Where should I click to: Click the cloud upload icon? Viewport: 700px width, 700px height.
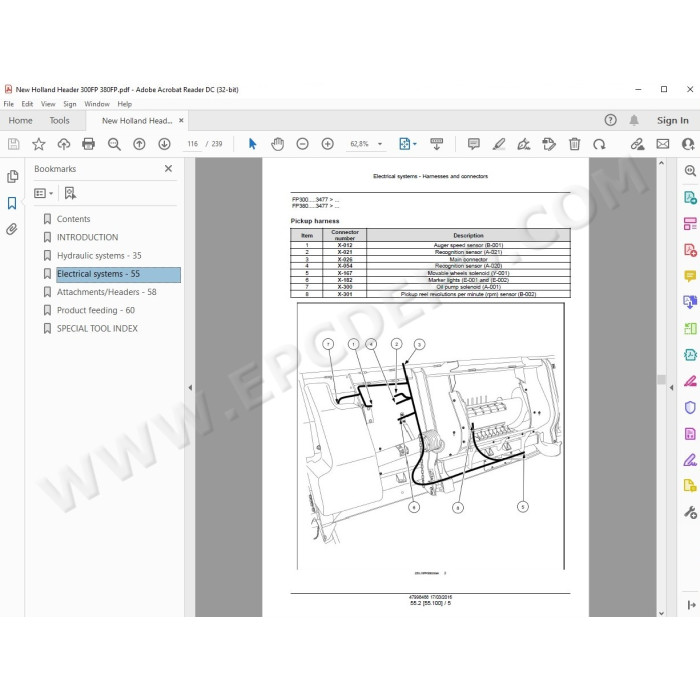pos(64,144)
